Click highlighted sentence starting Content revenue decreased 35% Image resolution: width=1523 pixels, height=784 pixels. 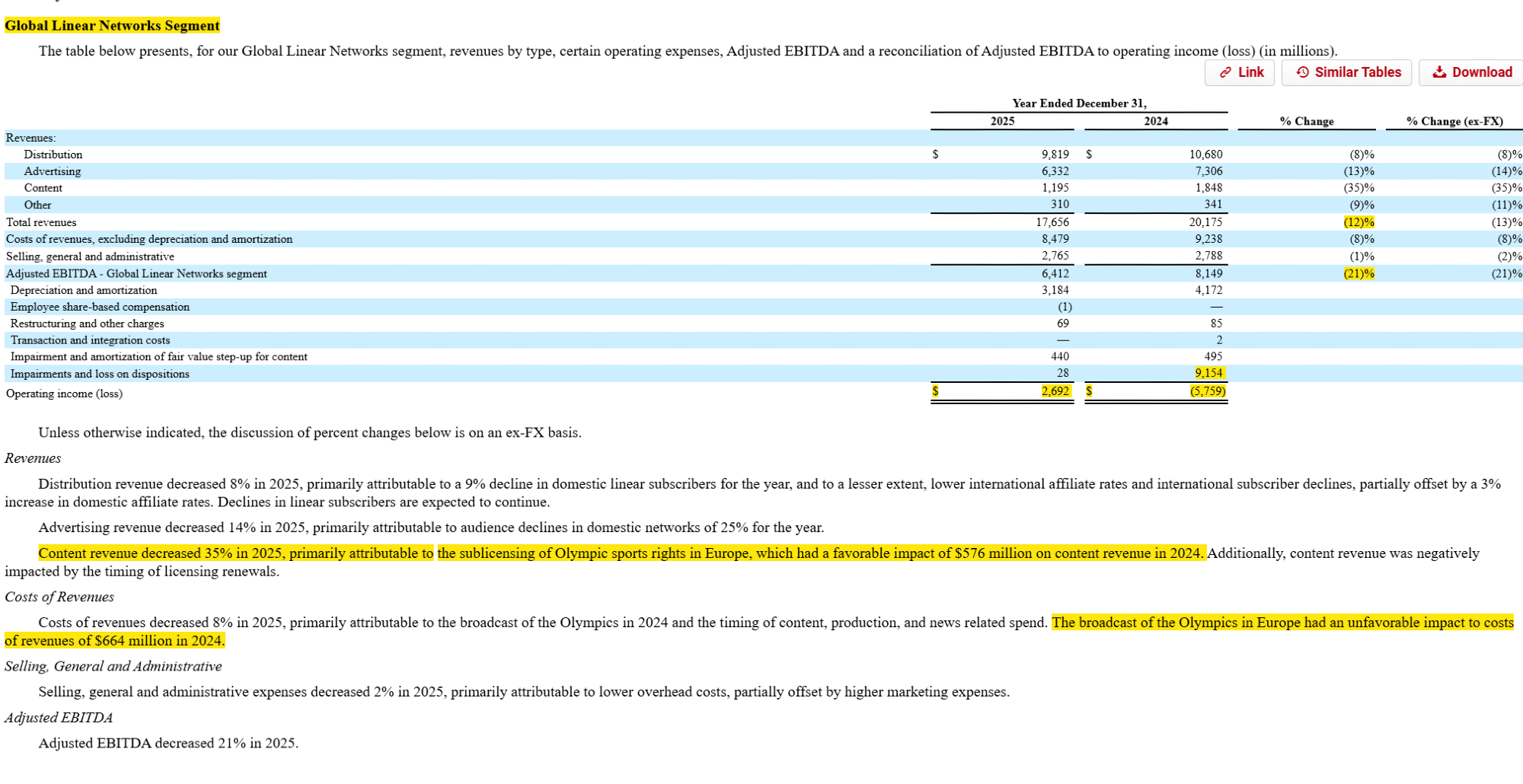pyautogui.click(x=236, y=553)
